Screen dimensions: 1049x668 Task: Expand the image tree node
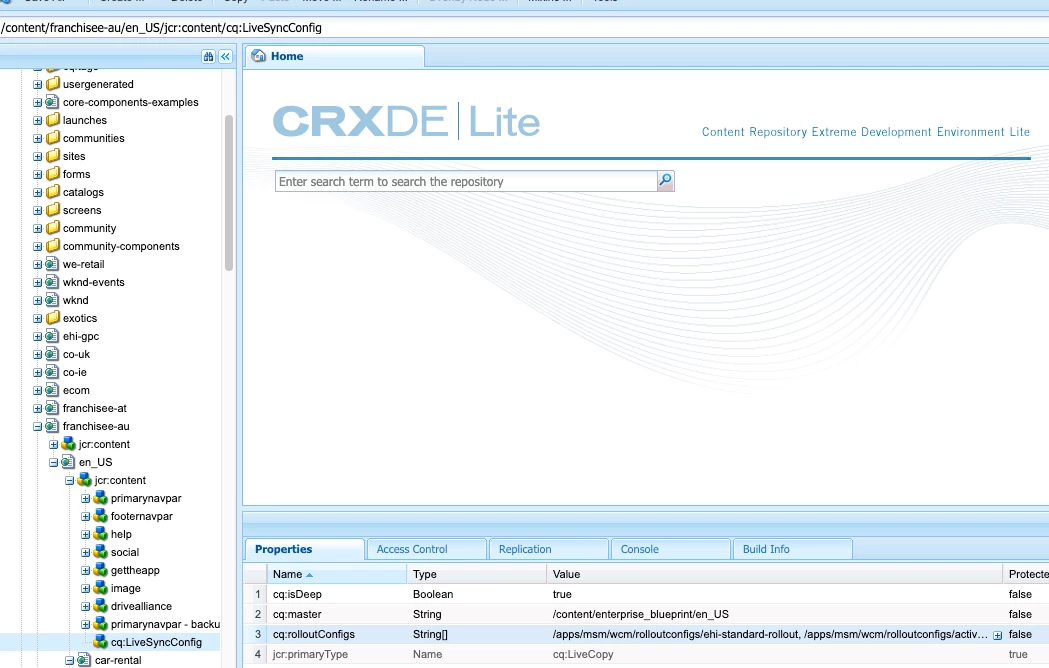(86, 588)
